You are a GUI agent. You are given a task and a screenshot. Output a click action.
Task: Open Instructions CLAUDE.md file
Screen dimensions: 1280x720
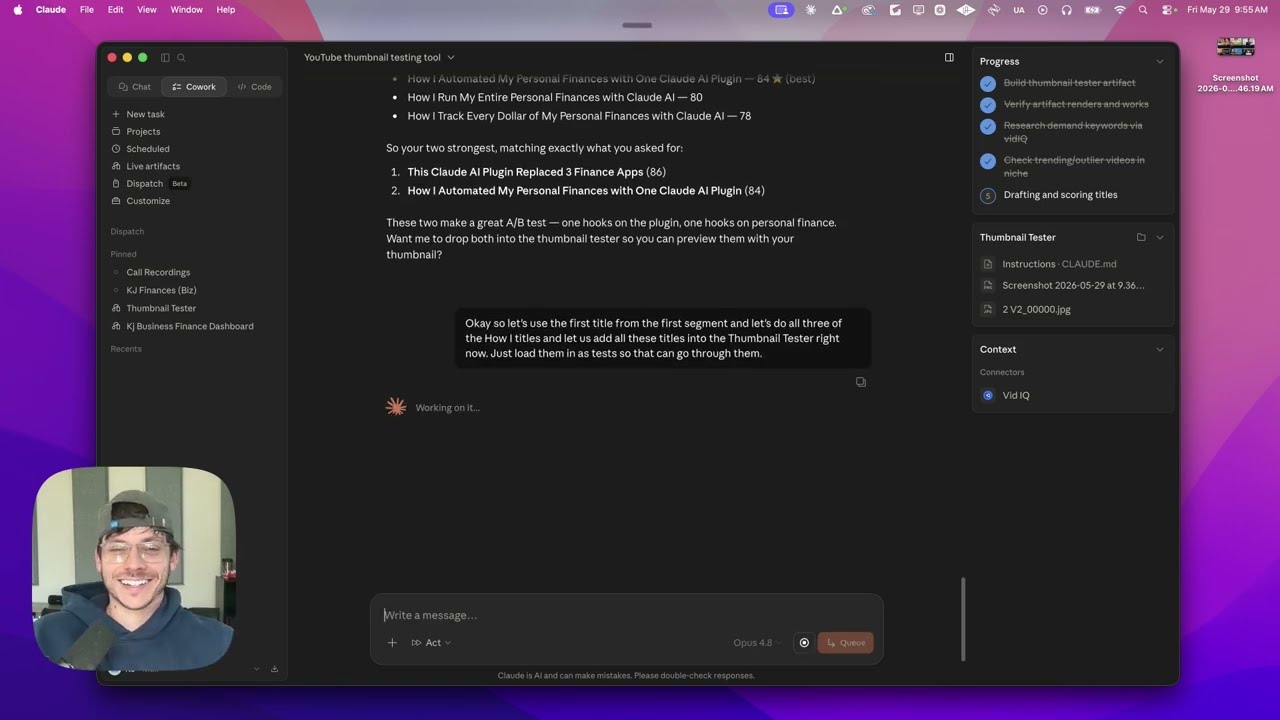(1059, 264)
